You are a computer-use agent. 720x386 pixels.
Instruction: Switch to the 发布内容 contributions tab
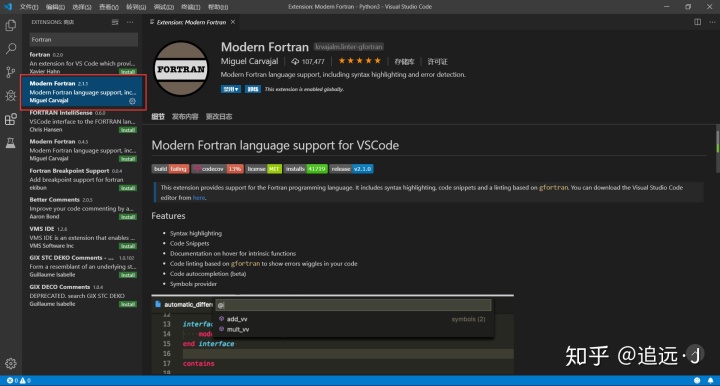click(185, 117)
